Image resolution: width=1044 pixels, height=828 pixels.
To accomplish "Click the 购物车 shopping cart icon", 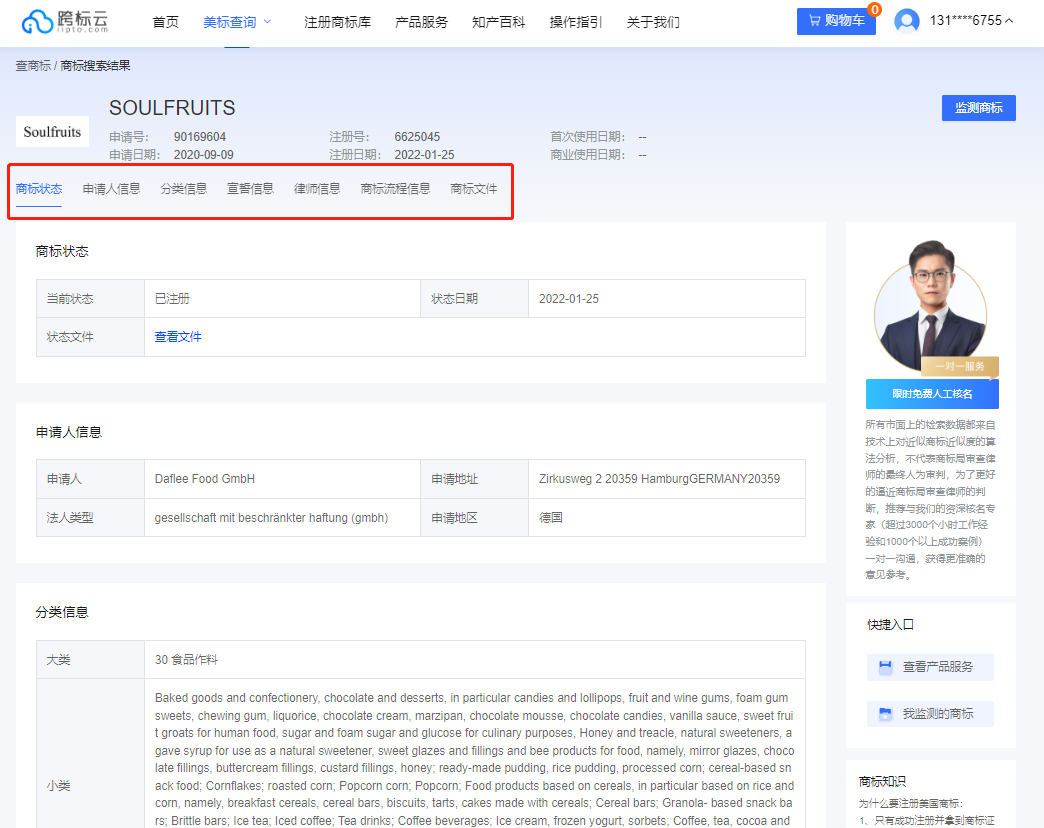I will pyautogui.click(x=836, y=20).
